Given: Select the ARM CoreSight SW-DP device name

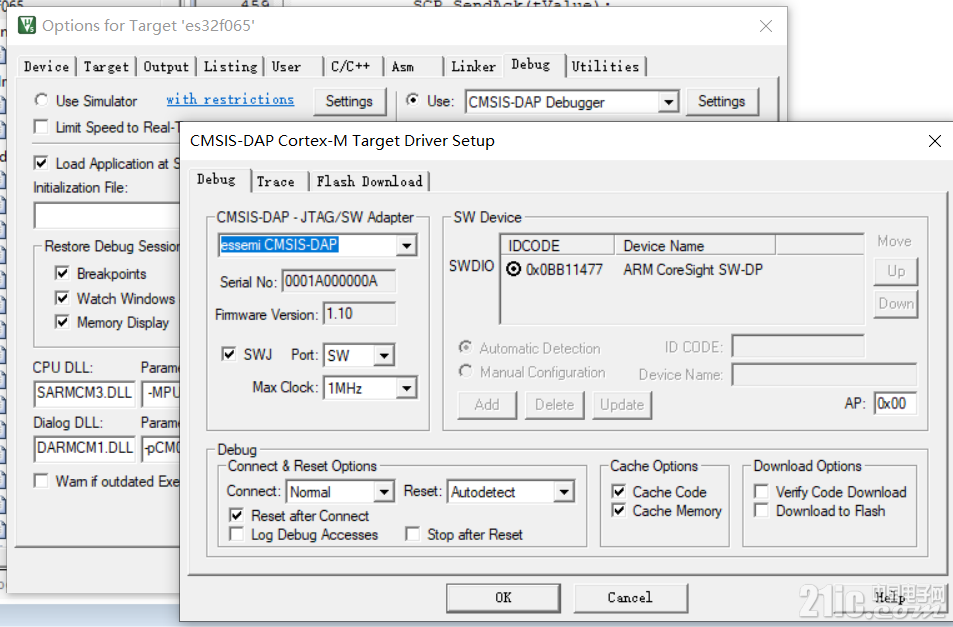Looking at the screenshot, I should click(x=693, y=270).
